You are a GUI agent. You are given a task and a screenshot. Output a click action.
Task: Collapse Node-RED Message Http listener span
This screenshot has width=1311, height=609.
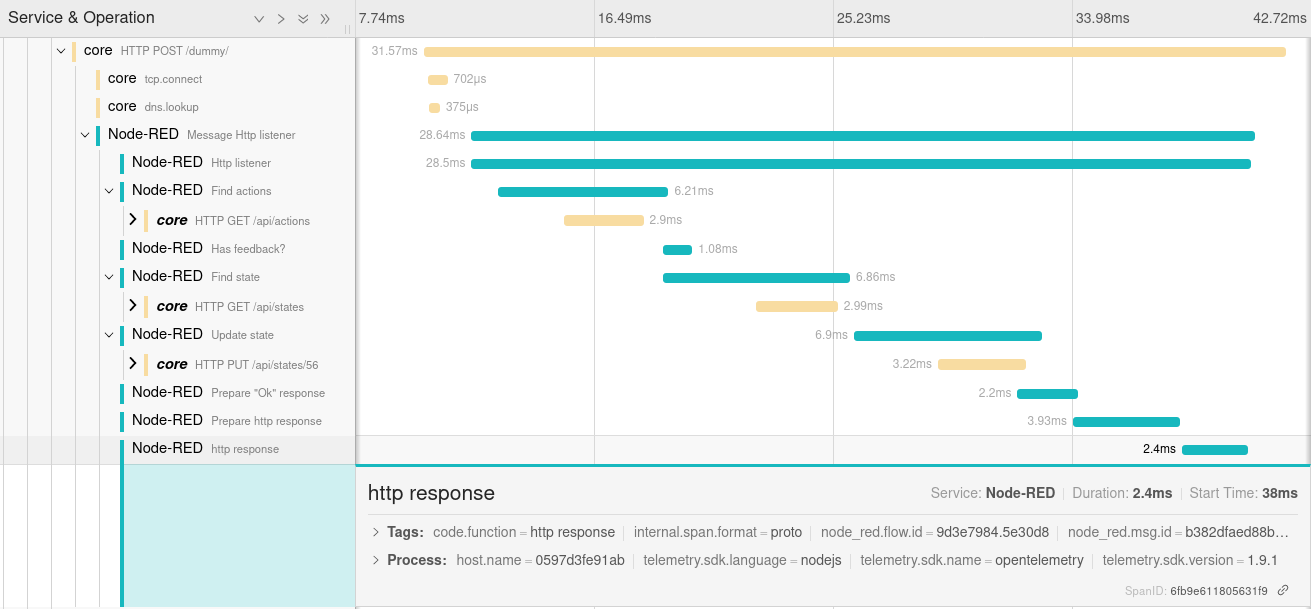click(x=85, y=135)
